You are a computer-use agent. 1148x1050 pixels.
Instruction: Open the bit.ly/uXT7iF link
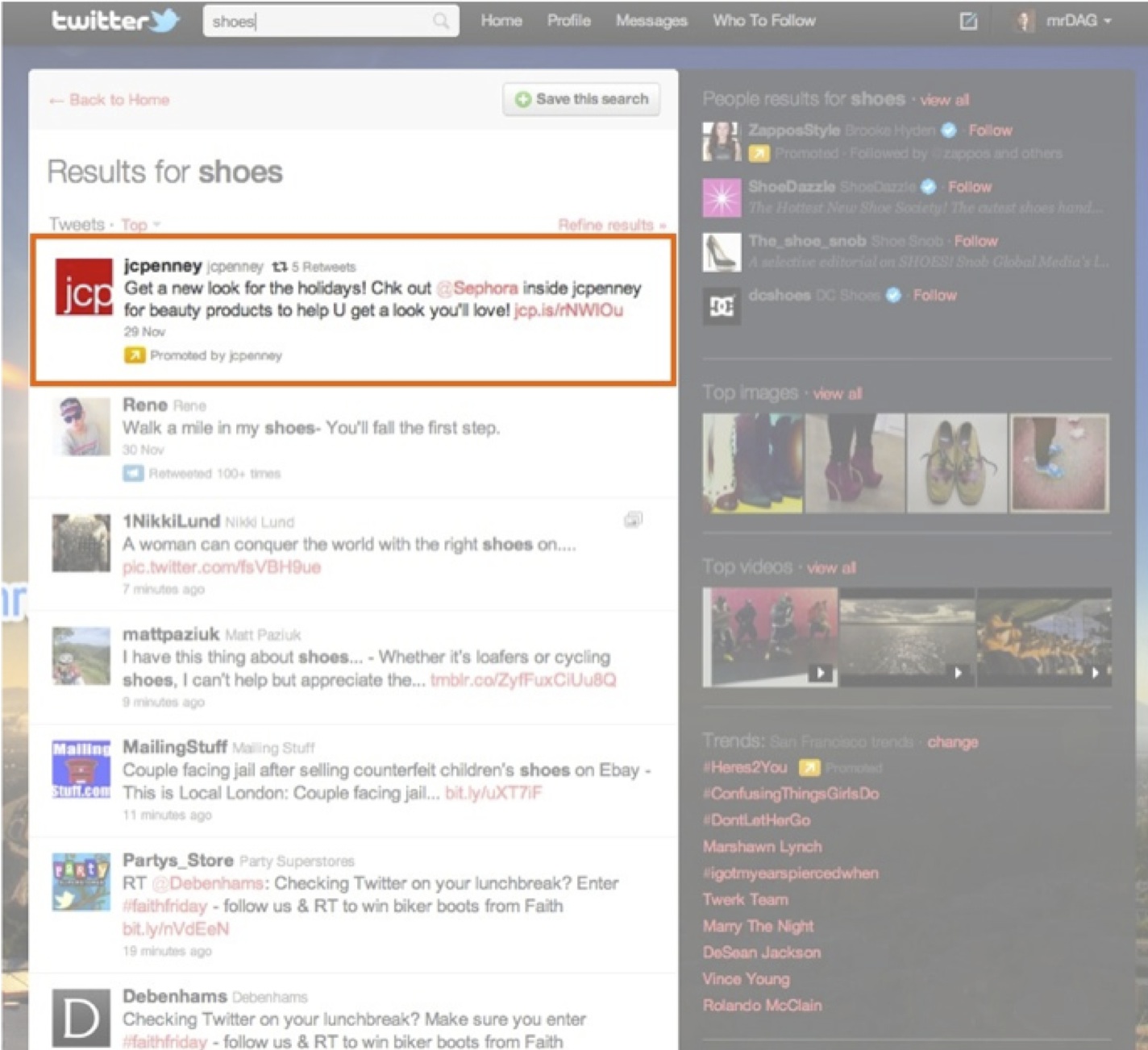(493, 793)
